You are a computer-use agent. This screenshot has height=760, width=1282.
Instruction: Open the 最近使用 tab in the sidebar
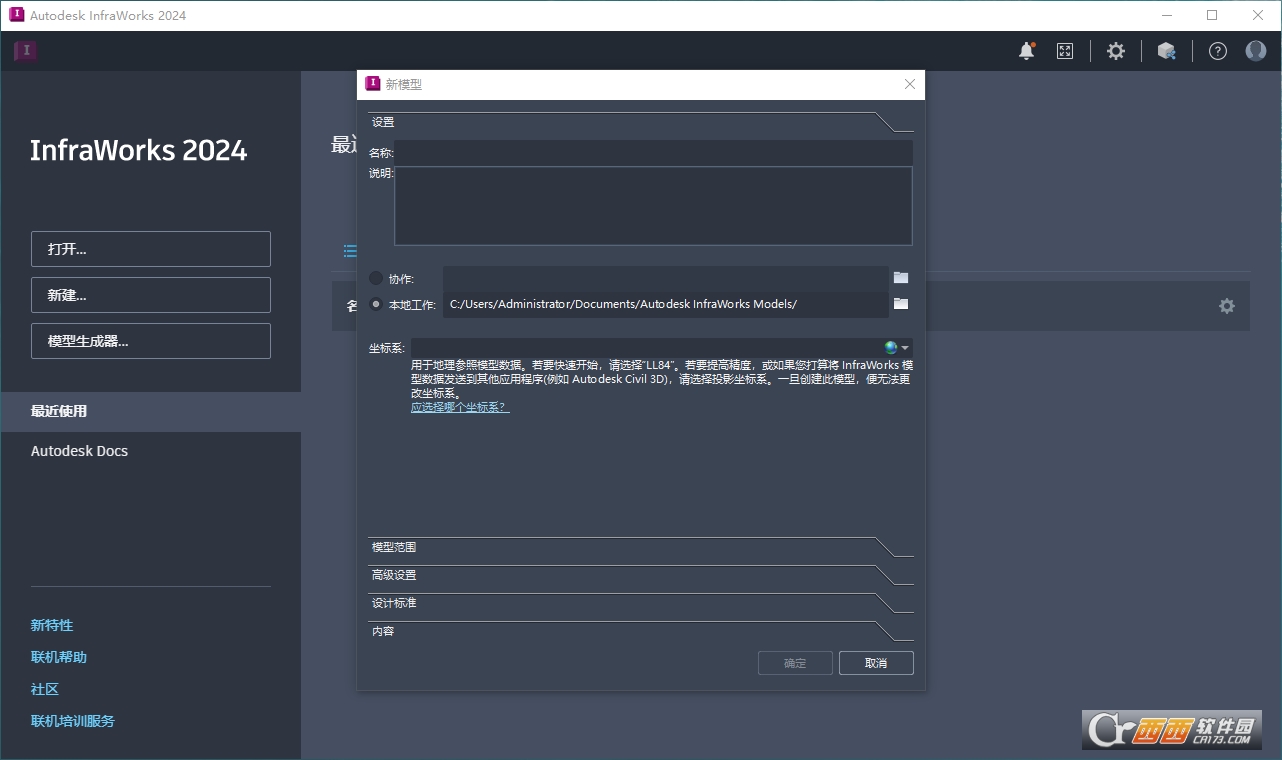tap(151, 411)
